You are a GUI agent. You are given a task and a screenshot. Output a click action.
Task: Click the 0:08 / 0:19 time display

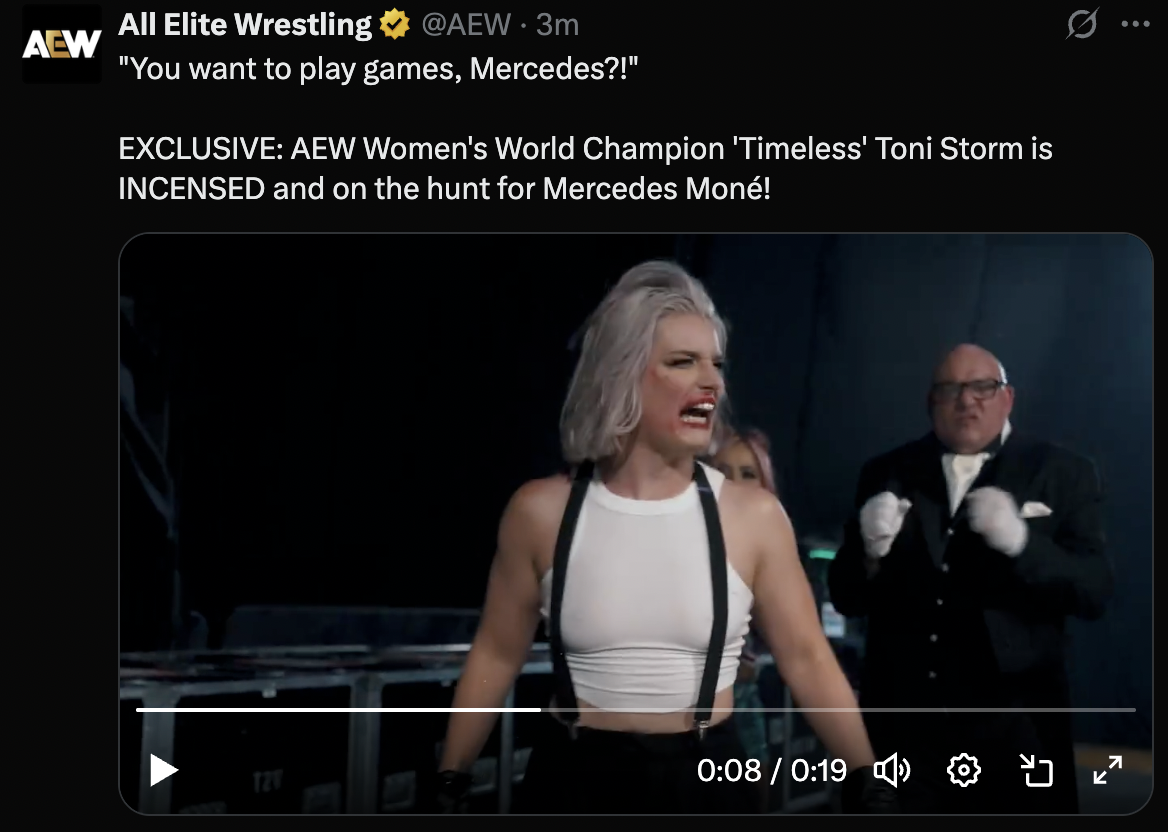tap(772, 770)
